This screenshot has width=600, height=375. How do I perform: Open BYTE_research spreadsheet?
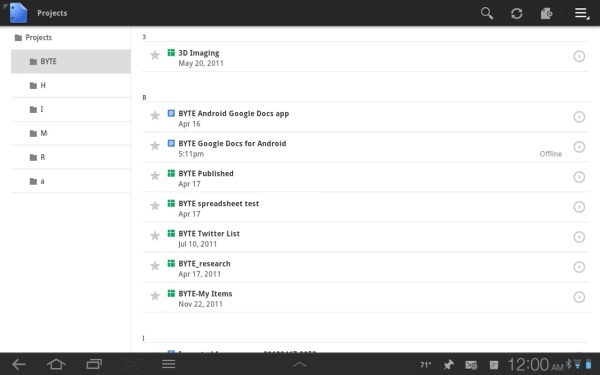click(x=365, y=267)
